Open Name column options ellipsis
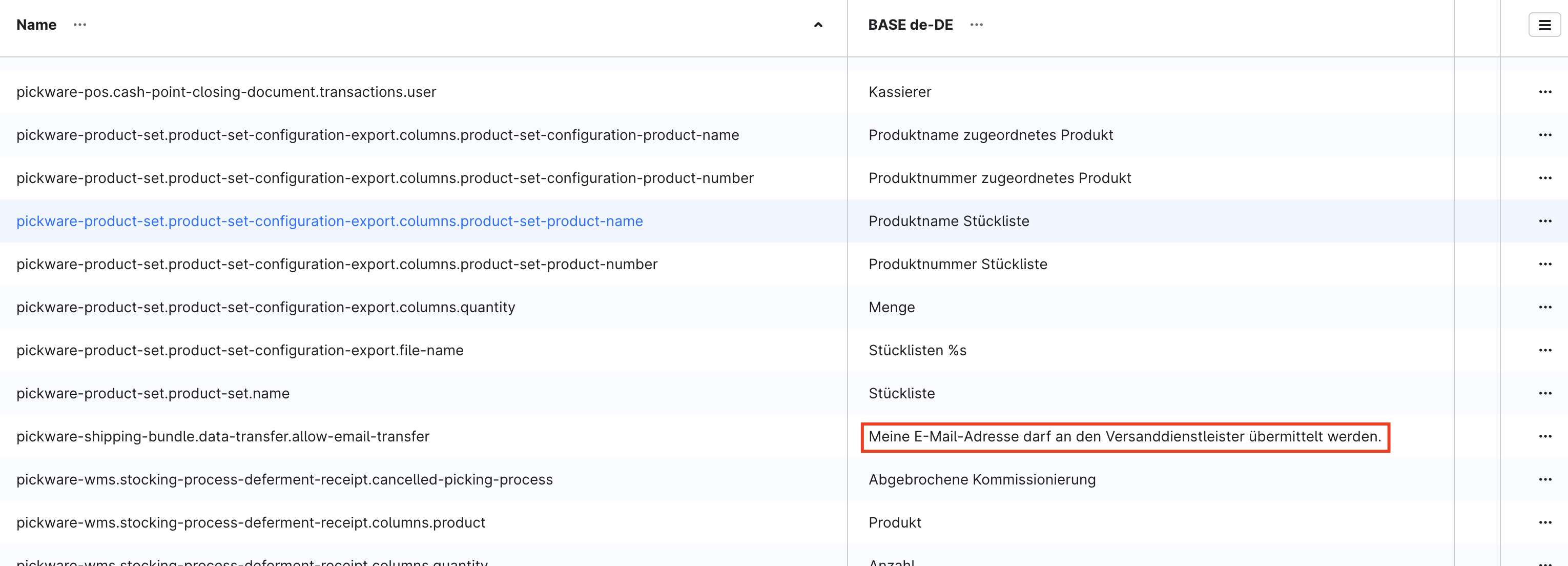 point(80,25)
